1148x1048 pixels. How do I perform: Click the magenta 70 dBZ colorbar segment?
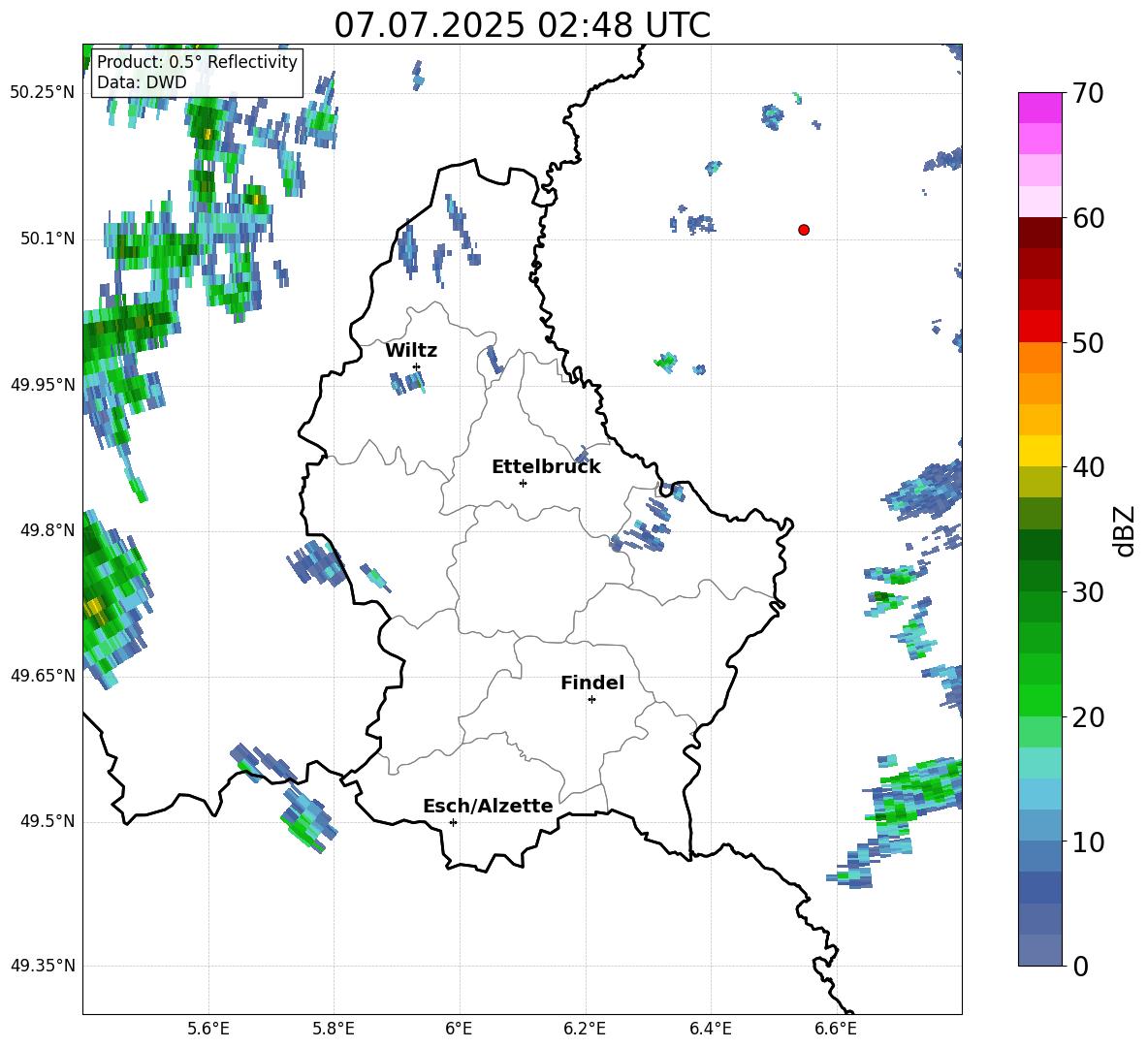(x=1039, y=108)
